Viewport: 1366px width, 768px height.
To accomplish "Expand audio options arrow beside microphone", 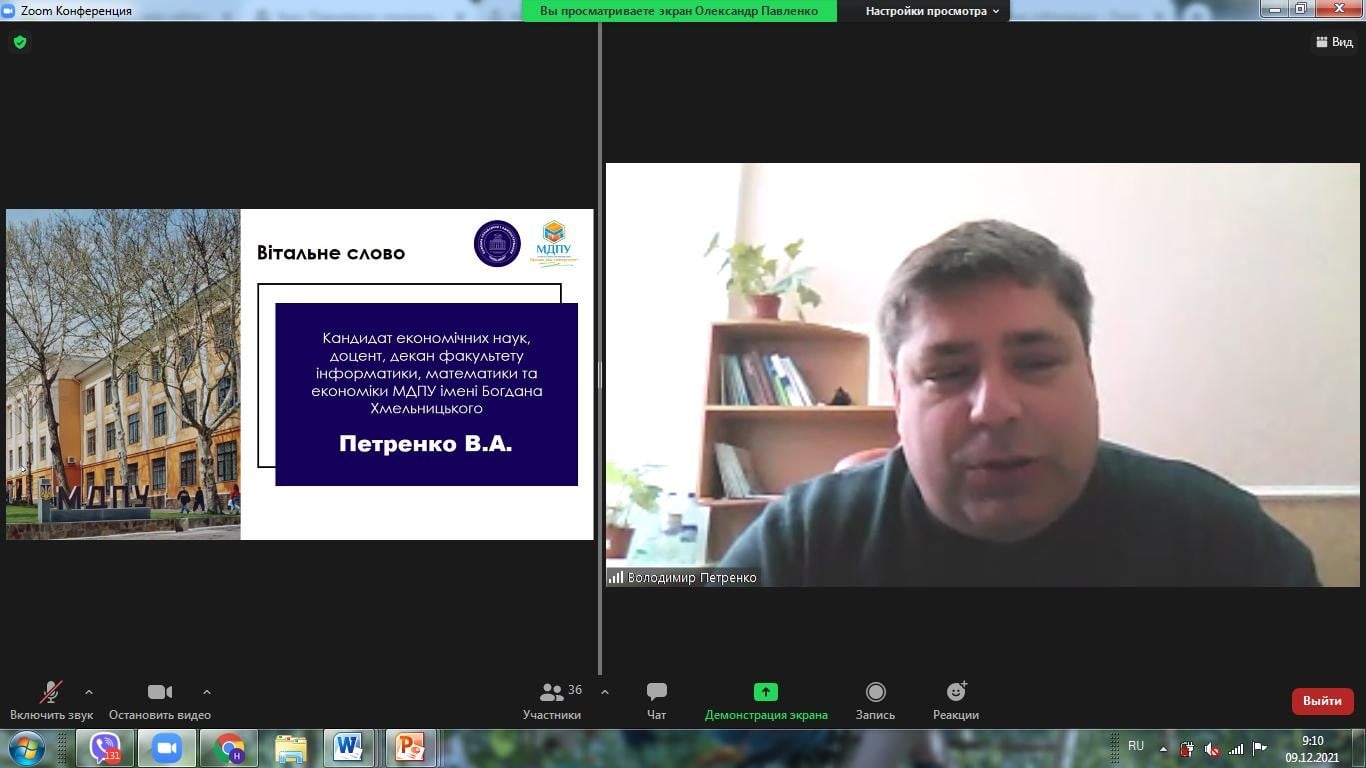I will pyautogui.click(x=89, y=692).
